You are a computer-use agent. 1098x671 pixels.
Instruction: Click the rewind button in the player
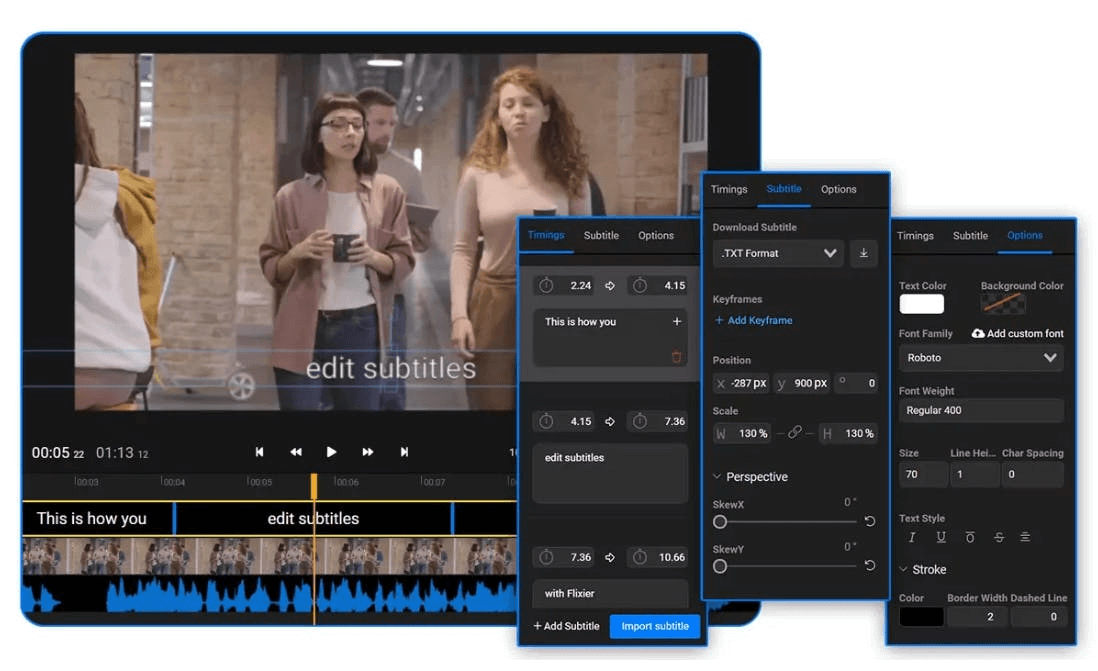point(296,452)
